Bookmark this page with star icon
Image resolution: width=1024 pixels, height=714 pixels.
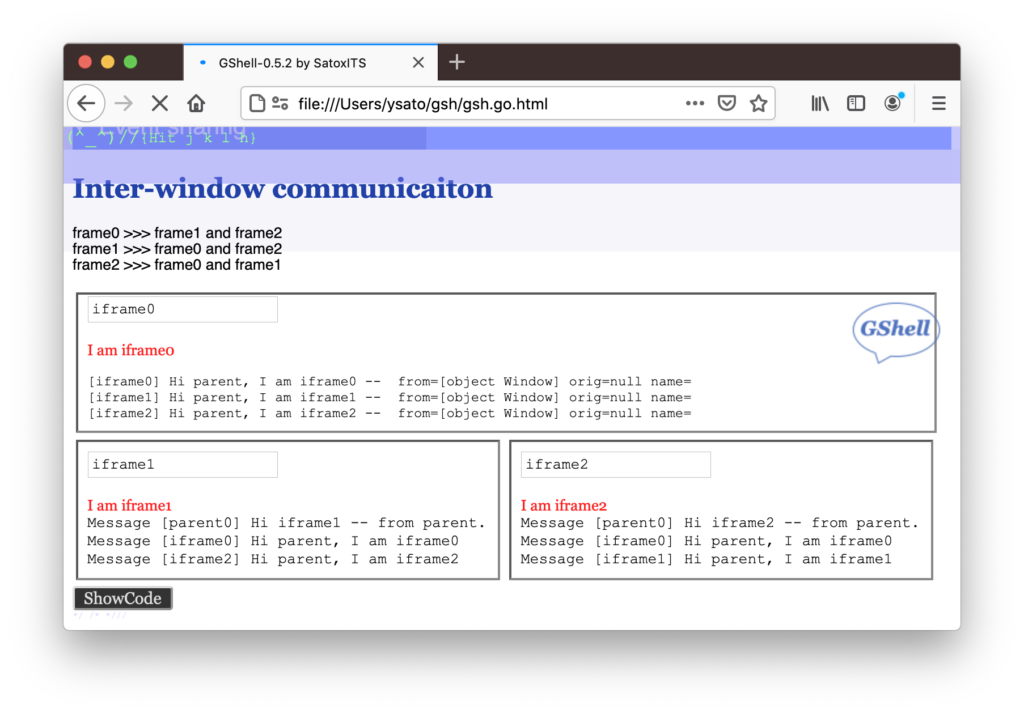click(759, 103)
